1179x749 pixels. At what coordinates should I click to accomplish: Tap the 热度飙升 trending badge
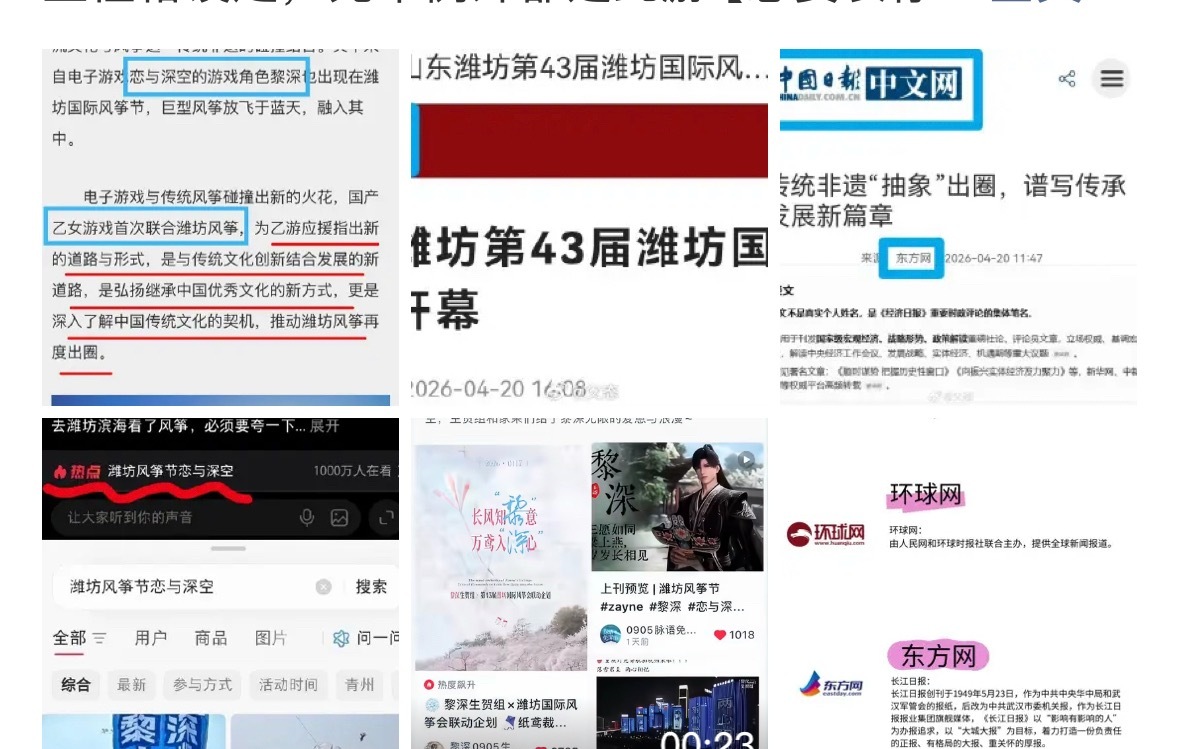[449, 684]
